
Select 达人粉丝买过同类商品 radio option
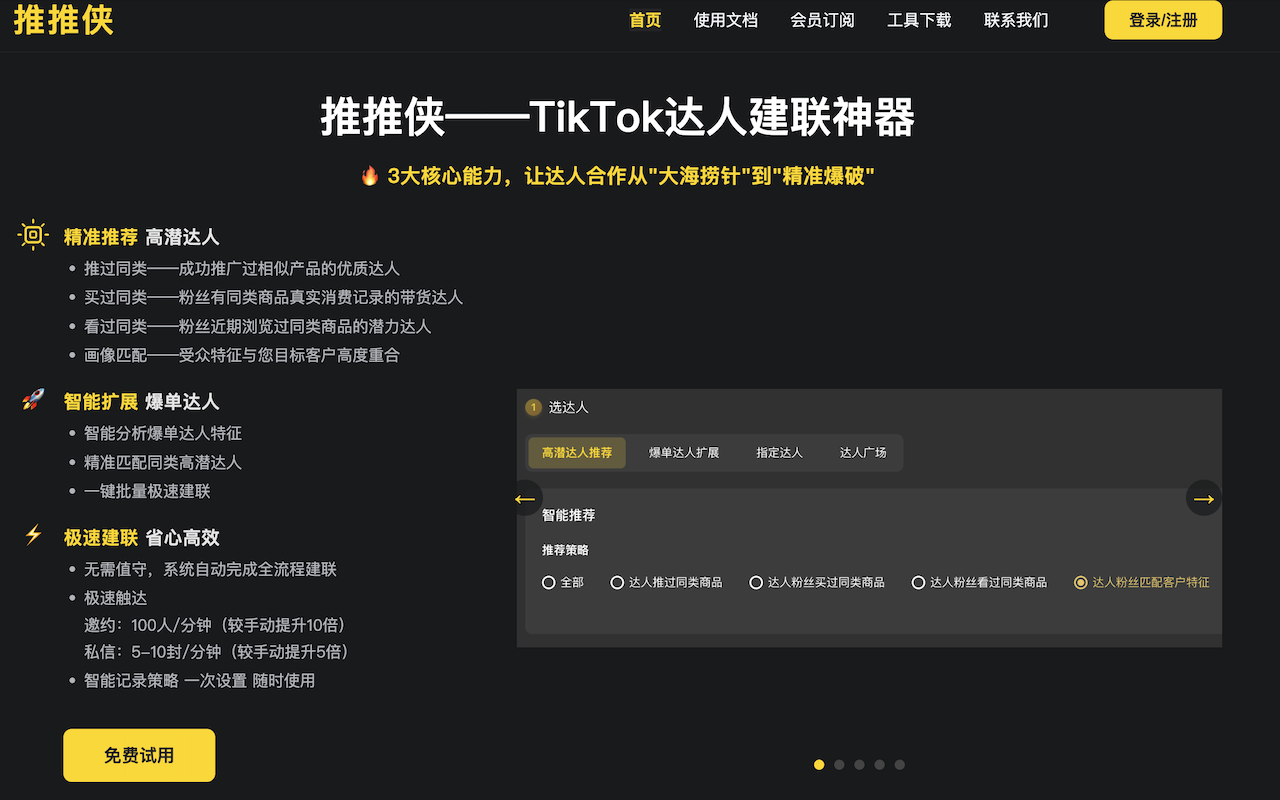coord(817,582)
